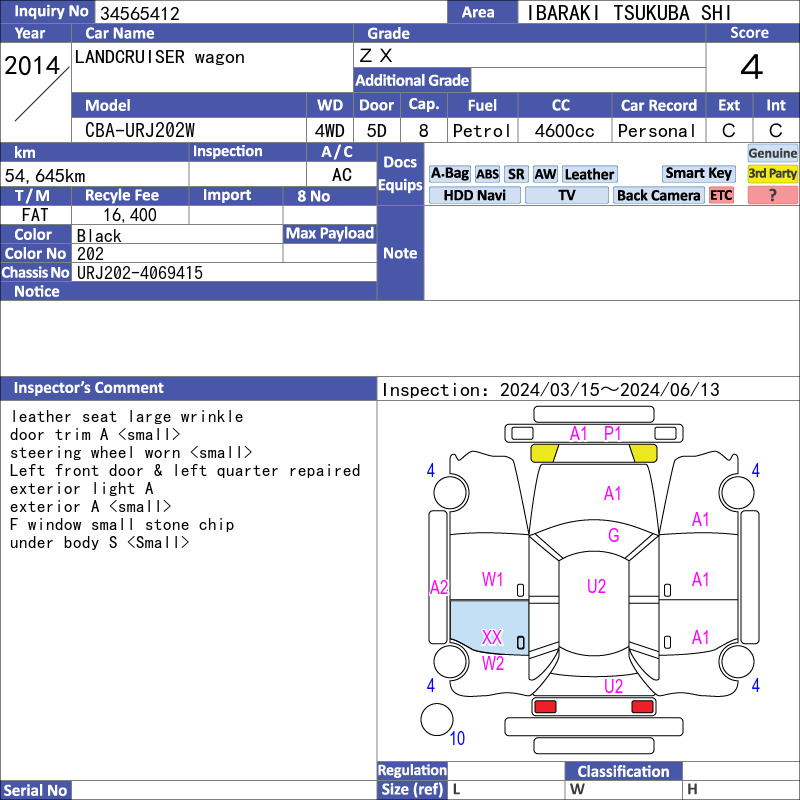Click the Back Camera badge
Viewport: 800px width, 800px height.
[658, 196]
